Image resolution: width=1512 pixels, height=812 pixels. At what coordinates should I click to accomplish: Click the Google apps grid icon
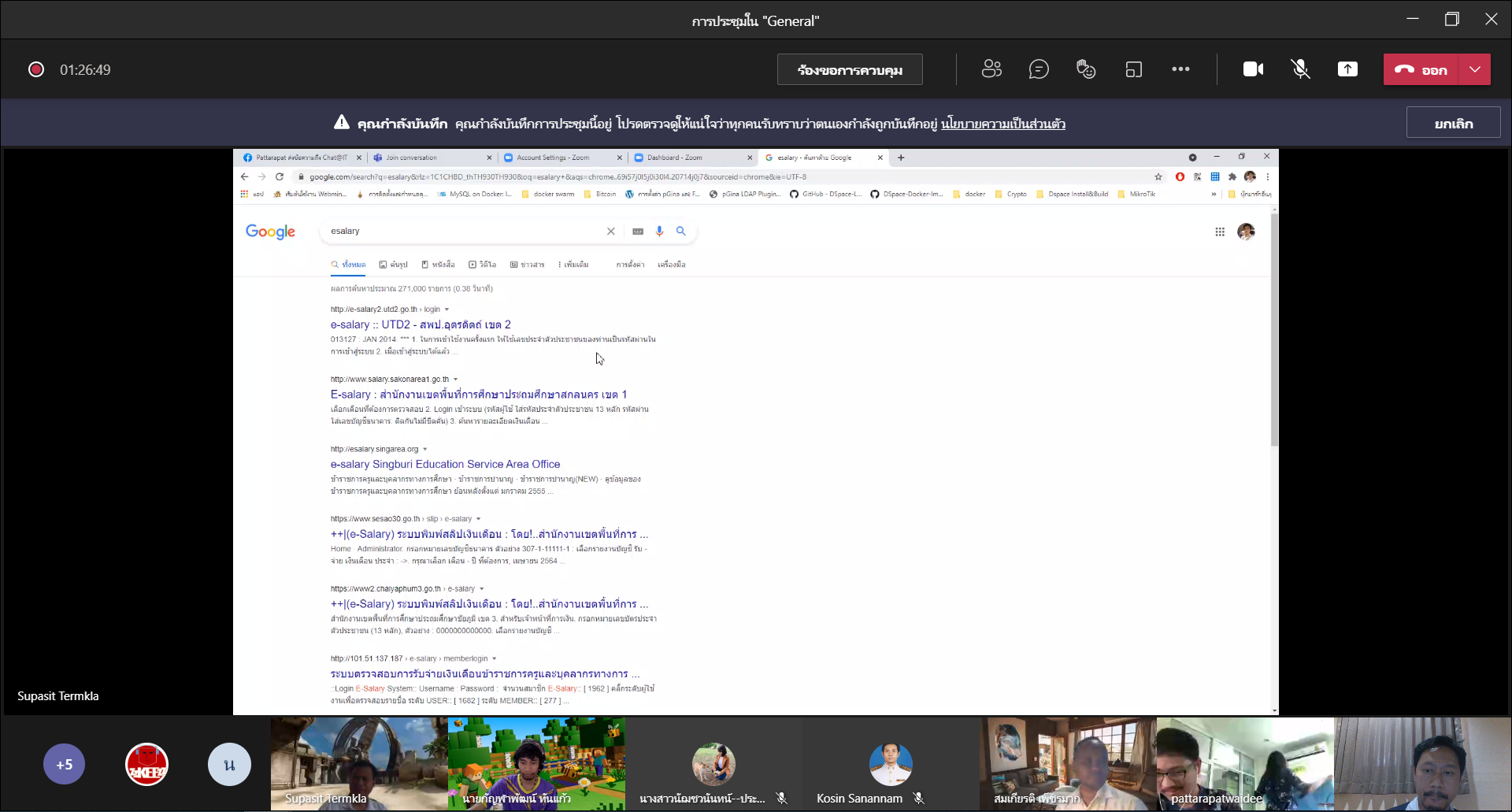coord(1220,232)
